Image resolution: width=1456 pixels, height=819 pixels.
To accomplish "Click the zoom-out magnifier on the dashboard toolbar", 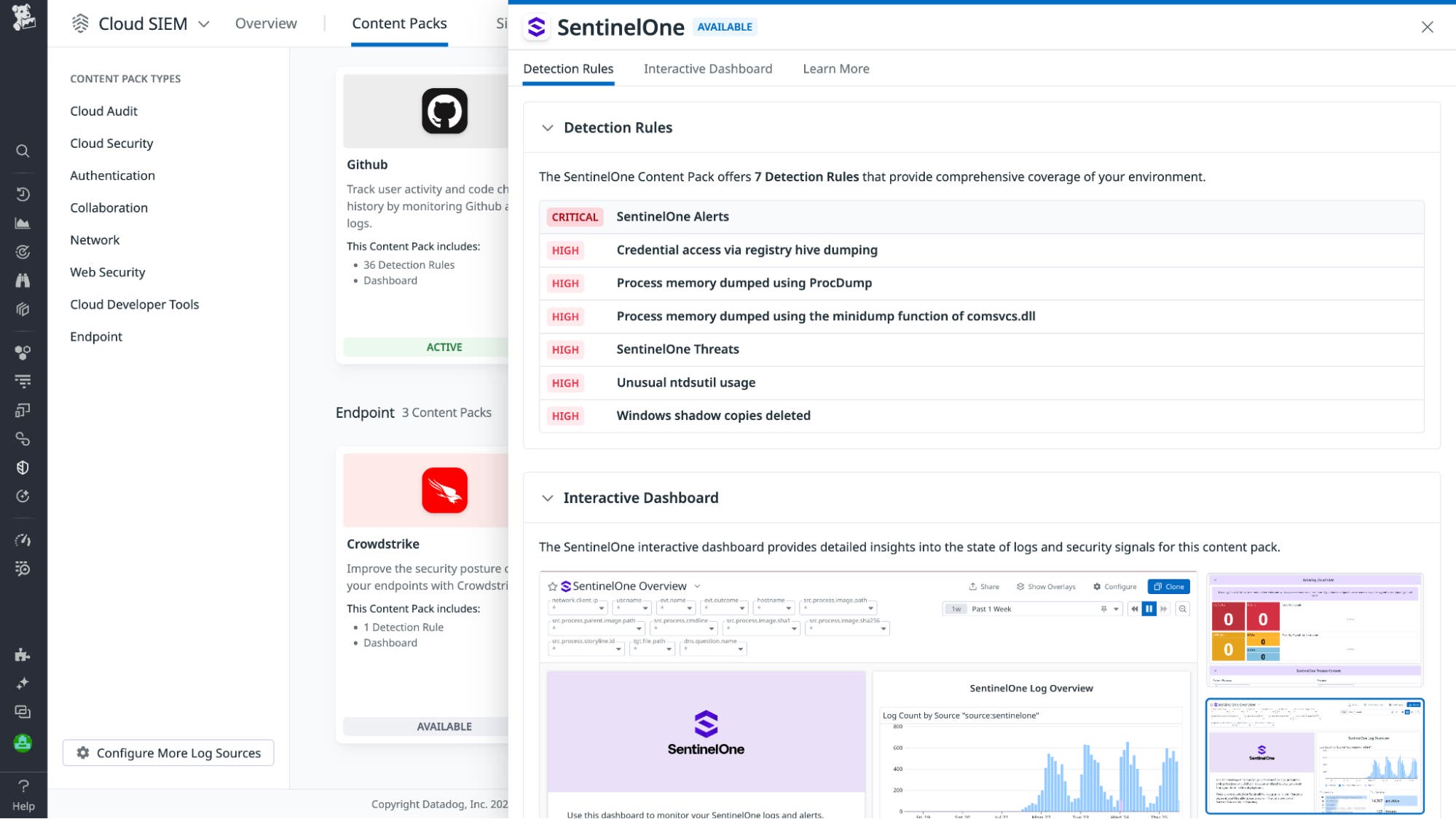I will 1183,609.
